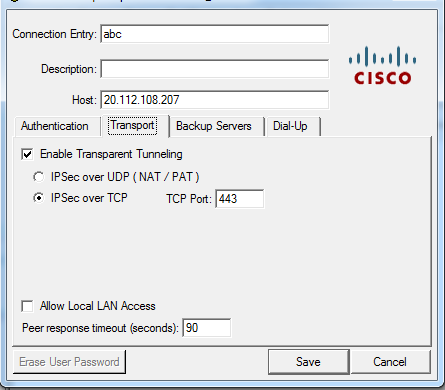Click the red CISCO wordmark
Image resolution: width=445 pixels, height=390 pixels.
tap(382, 78)
